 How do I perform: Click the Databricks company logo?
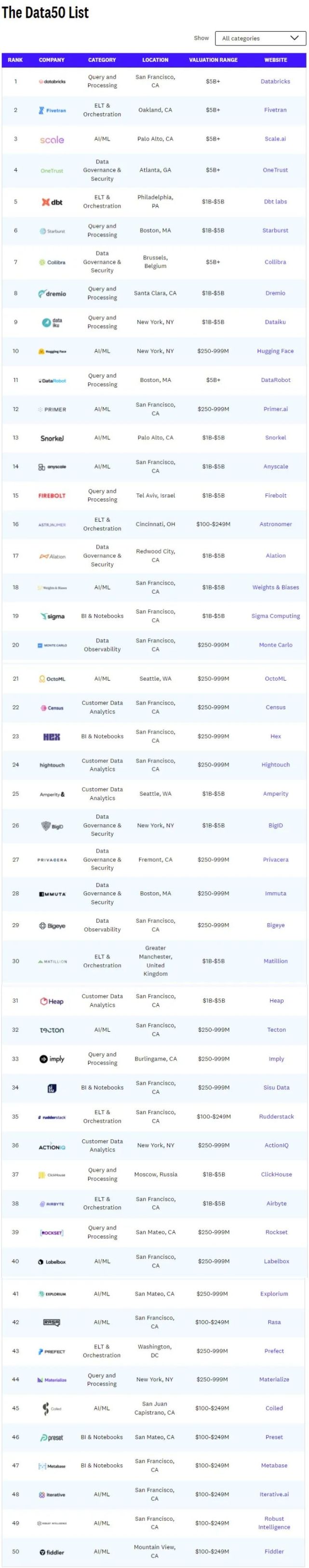click(52, 82)
